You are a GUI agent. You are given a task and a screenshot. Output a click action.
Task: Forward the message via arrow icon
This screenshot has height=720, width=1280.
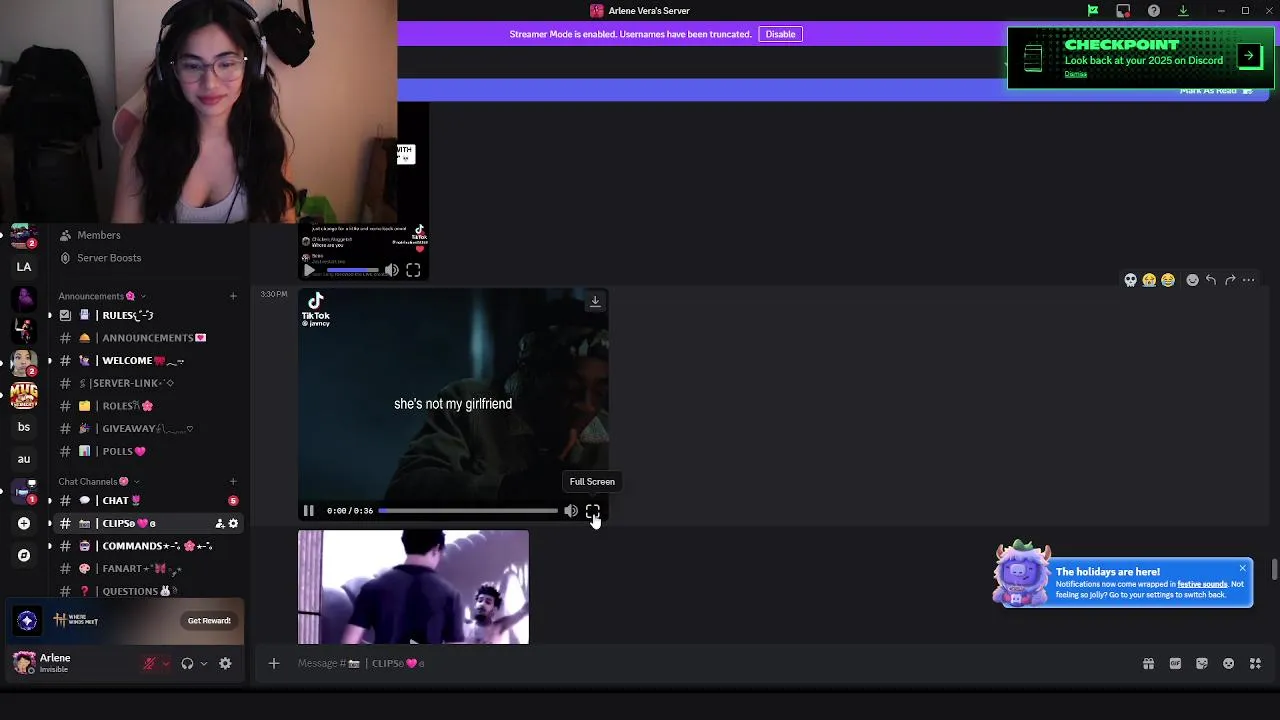(x=1230, y=280)
